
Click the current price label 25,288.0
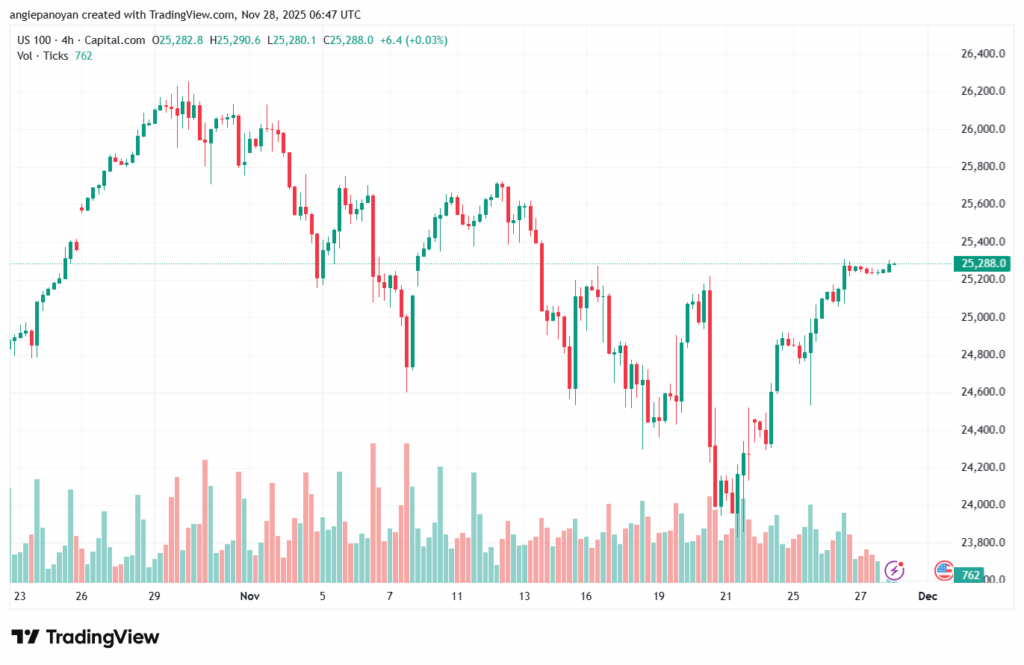point(981,263)
